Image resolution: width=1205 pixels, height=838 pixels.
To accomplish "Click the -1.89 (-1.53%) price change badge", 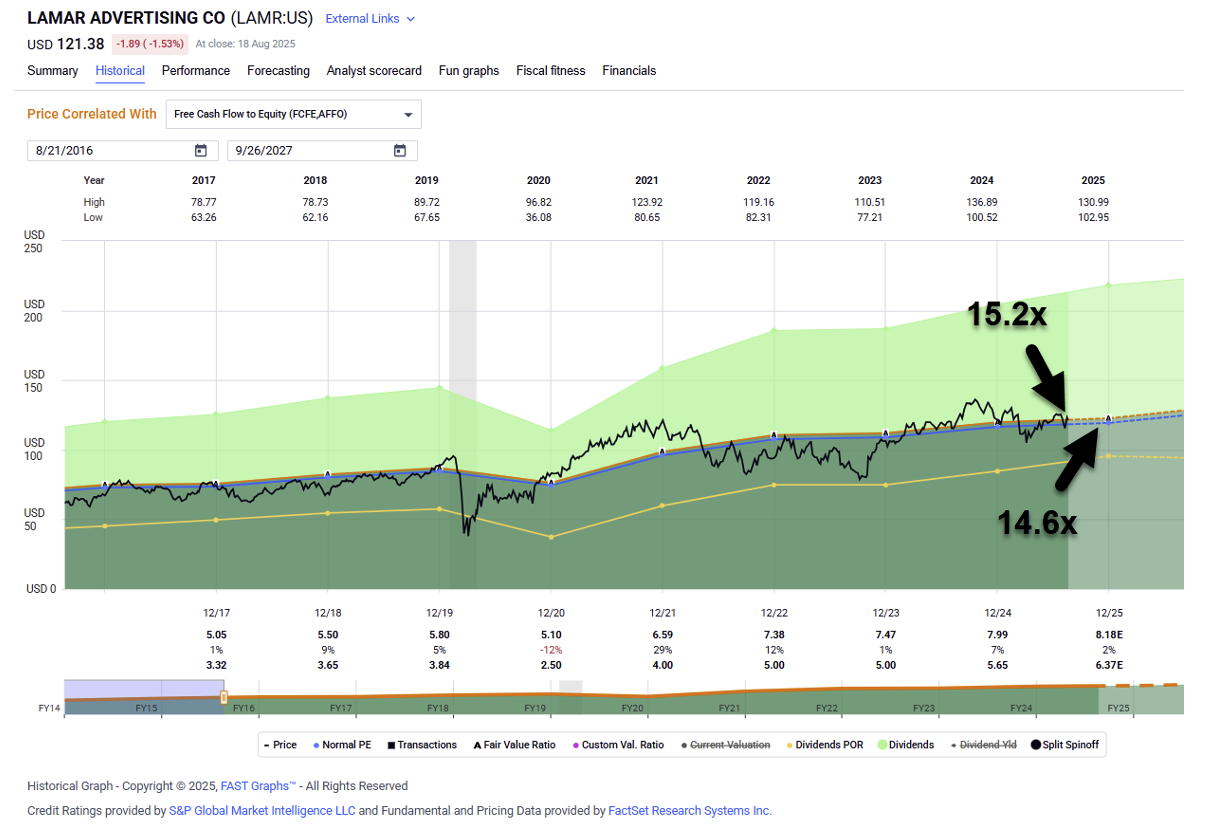I will tap(150, 44).
